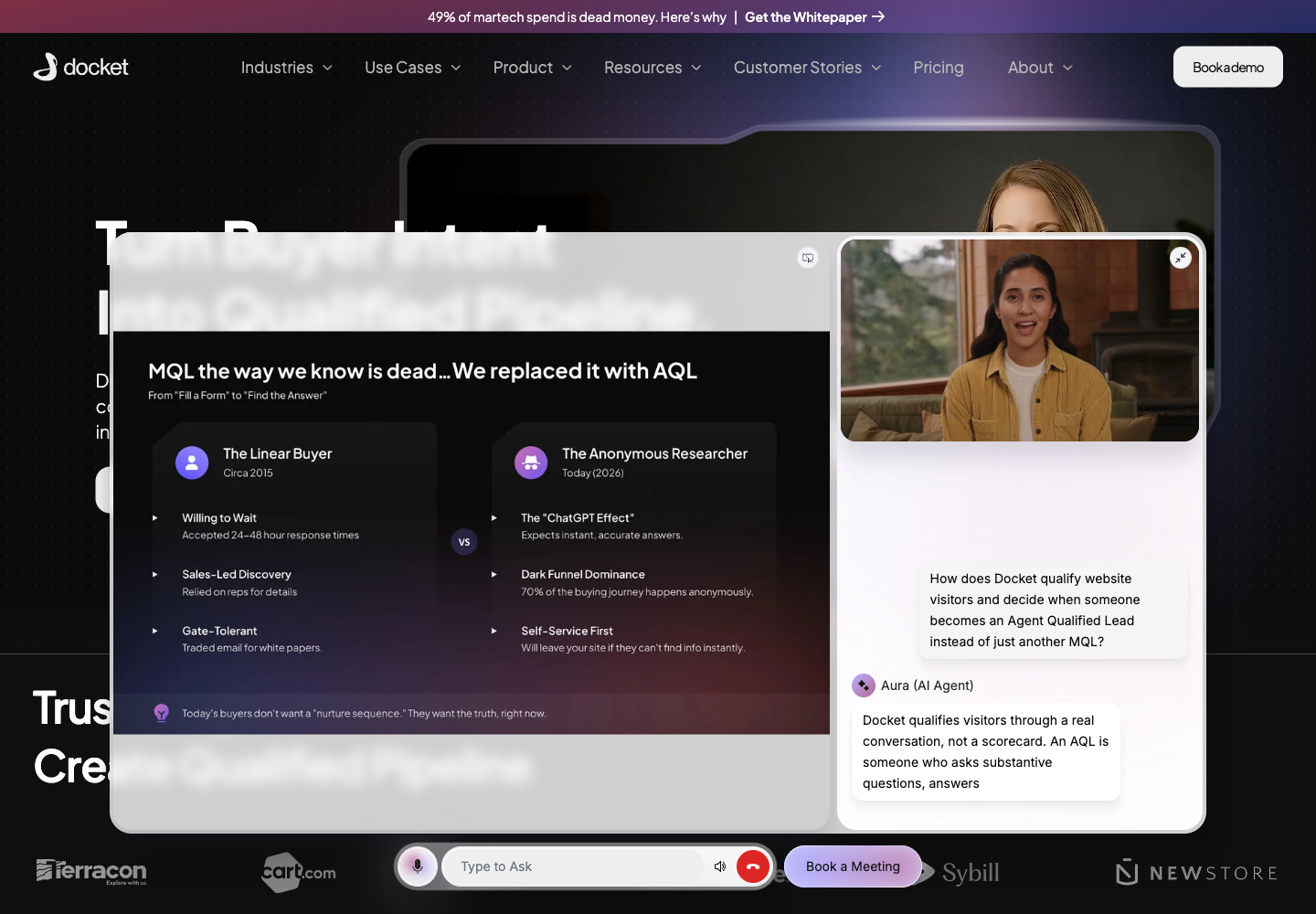Click the Will leave your site text
This screenshot has width=1316, height=914.
click(x=632, y=648)
